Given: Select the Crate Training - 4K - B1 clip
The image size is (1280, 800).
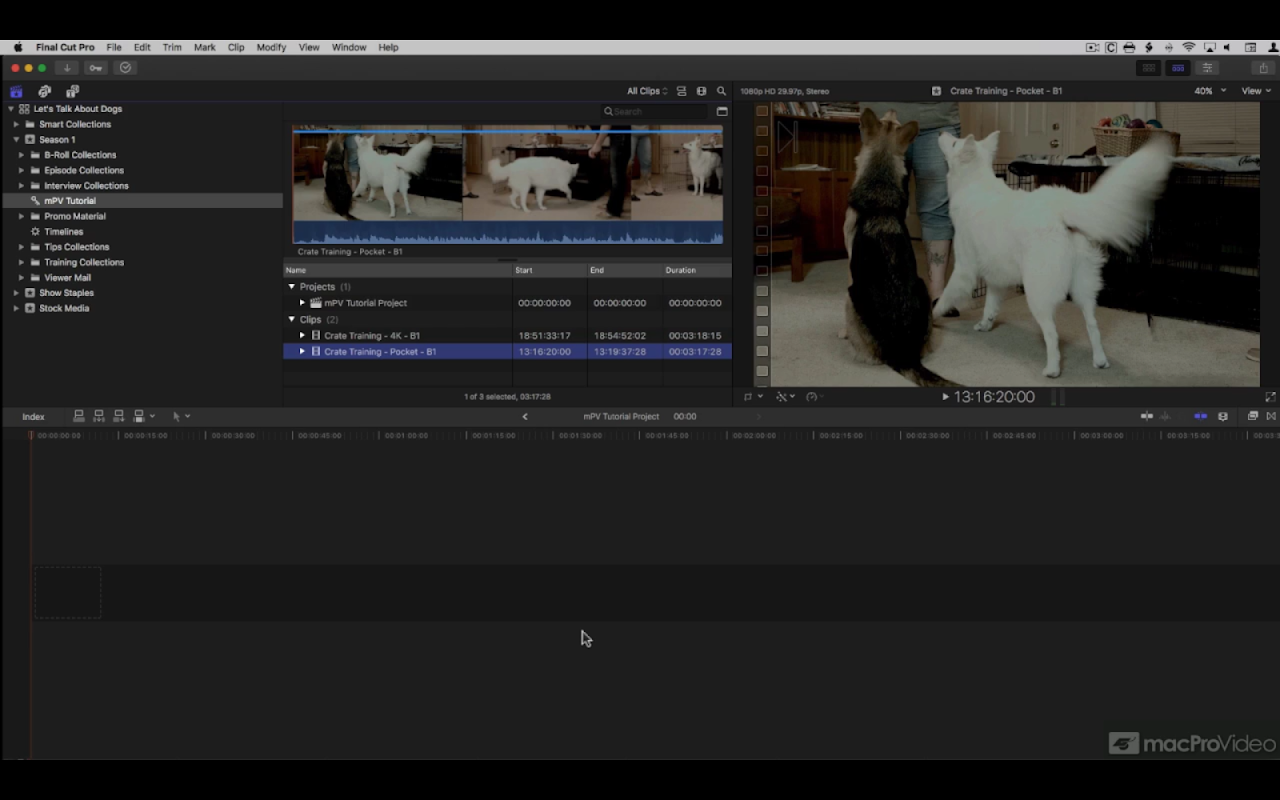Looking at the screenshot, I should (372, 336).
